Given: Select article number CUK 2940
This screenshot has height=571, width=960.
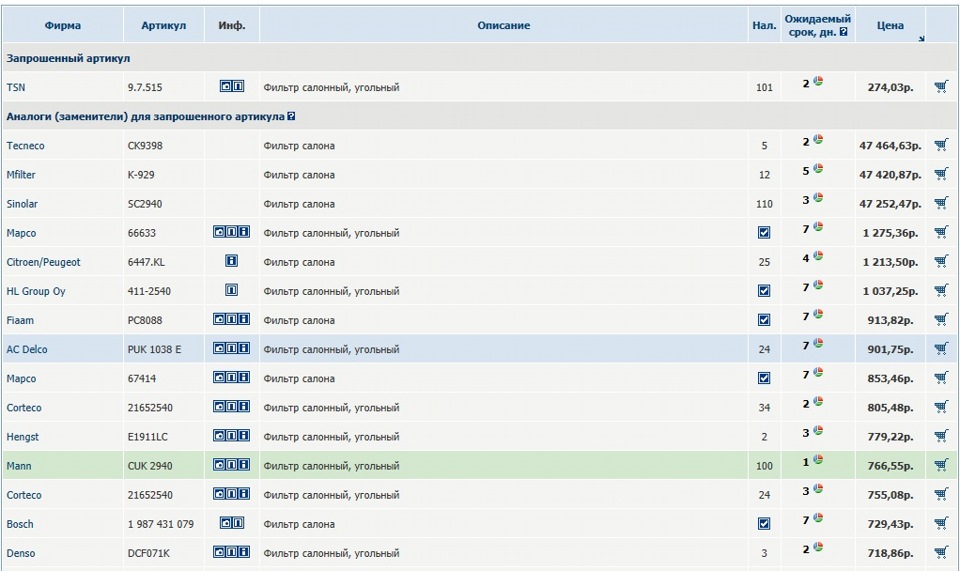Looking at the screenshot, I should tap(150, 466).
